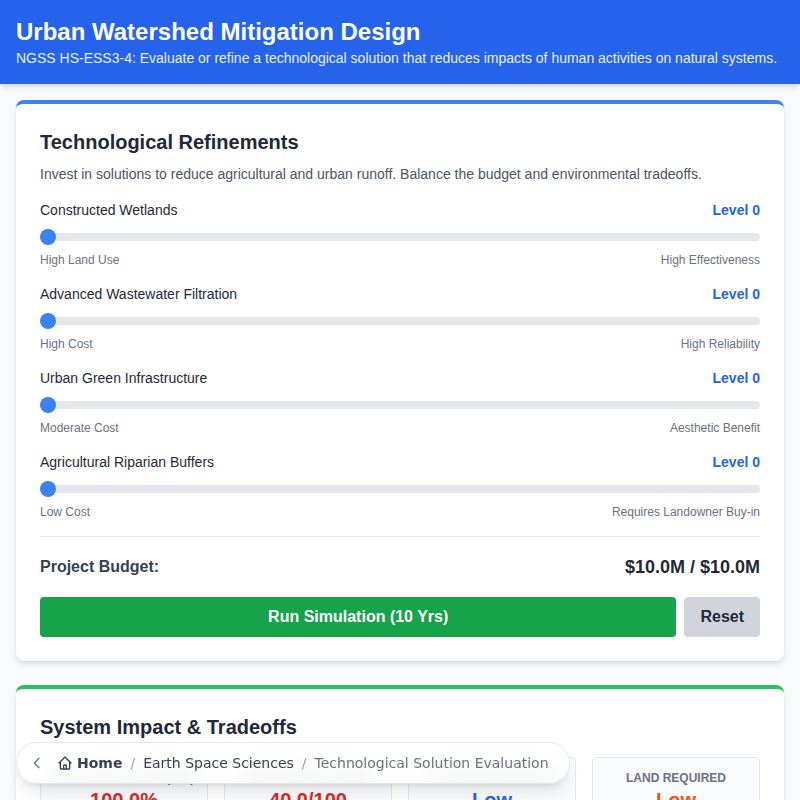Viewport: 800px width, 800px height.
Task: Click the Urban Watershed Mitigation Design title
Action: [219, 31]
